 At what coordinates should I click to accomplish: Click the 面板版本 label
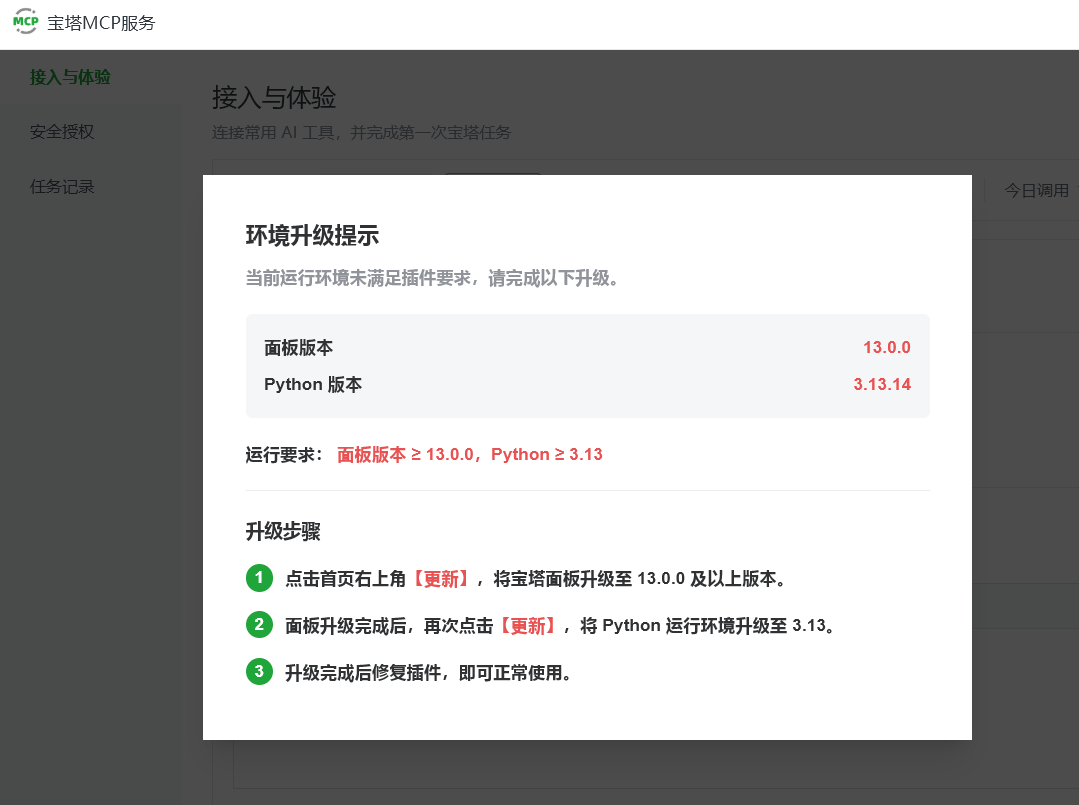(299, 347)
